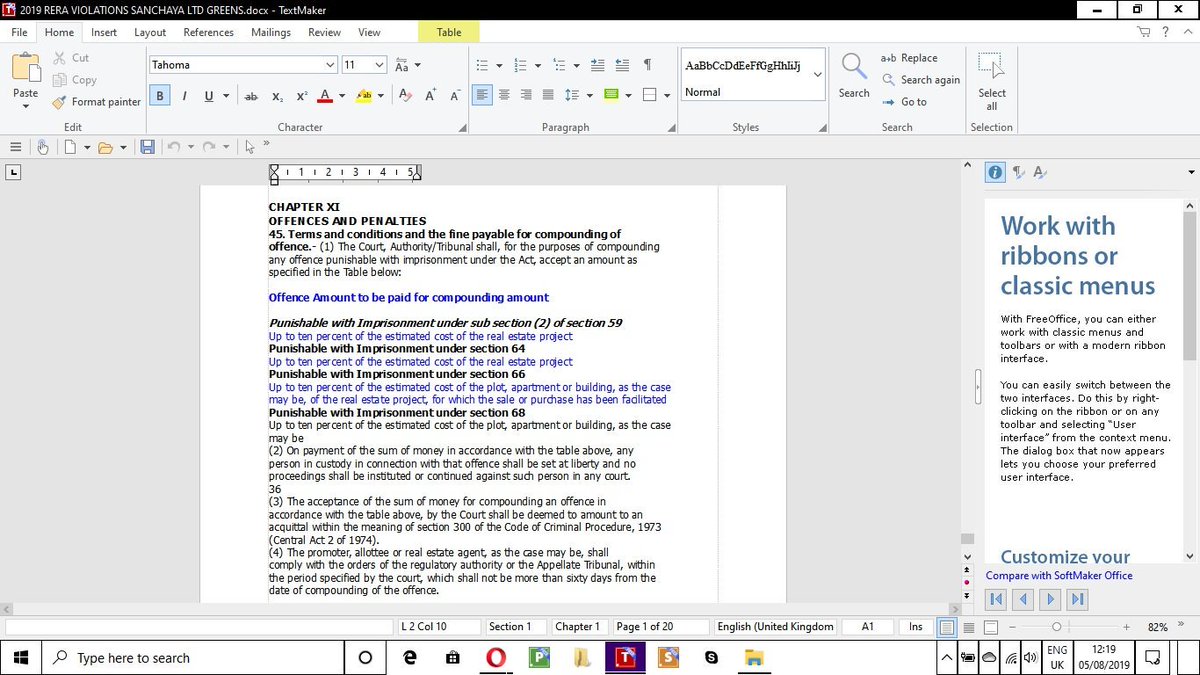Viewport: 1200px width, 675px height.
Task: Justify the paragraph text
Action: [548, 96]
